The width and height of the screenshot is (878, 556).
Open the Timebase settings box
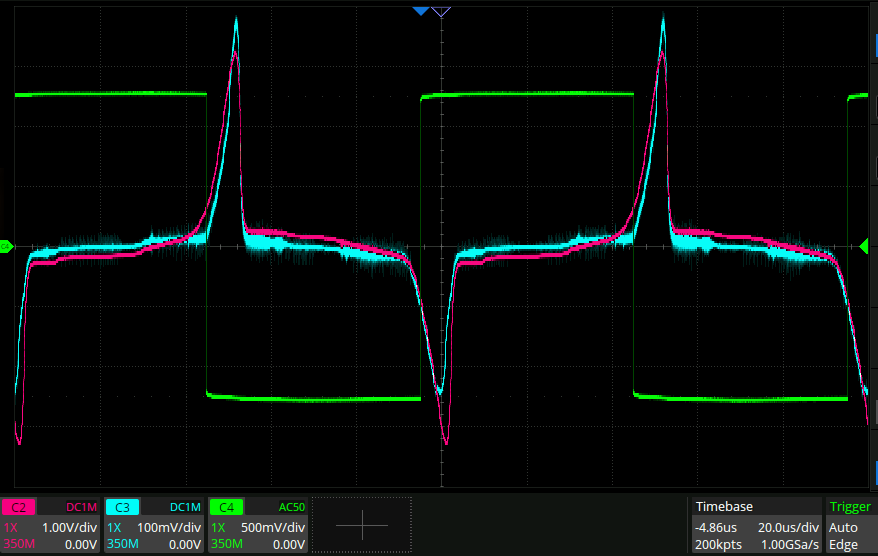point(756,525)
